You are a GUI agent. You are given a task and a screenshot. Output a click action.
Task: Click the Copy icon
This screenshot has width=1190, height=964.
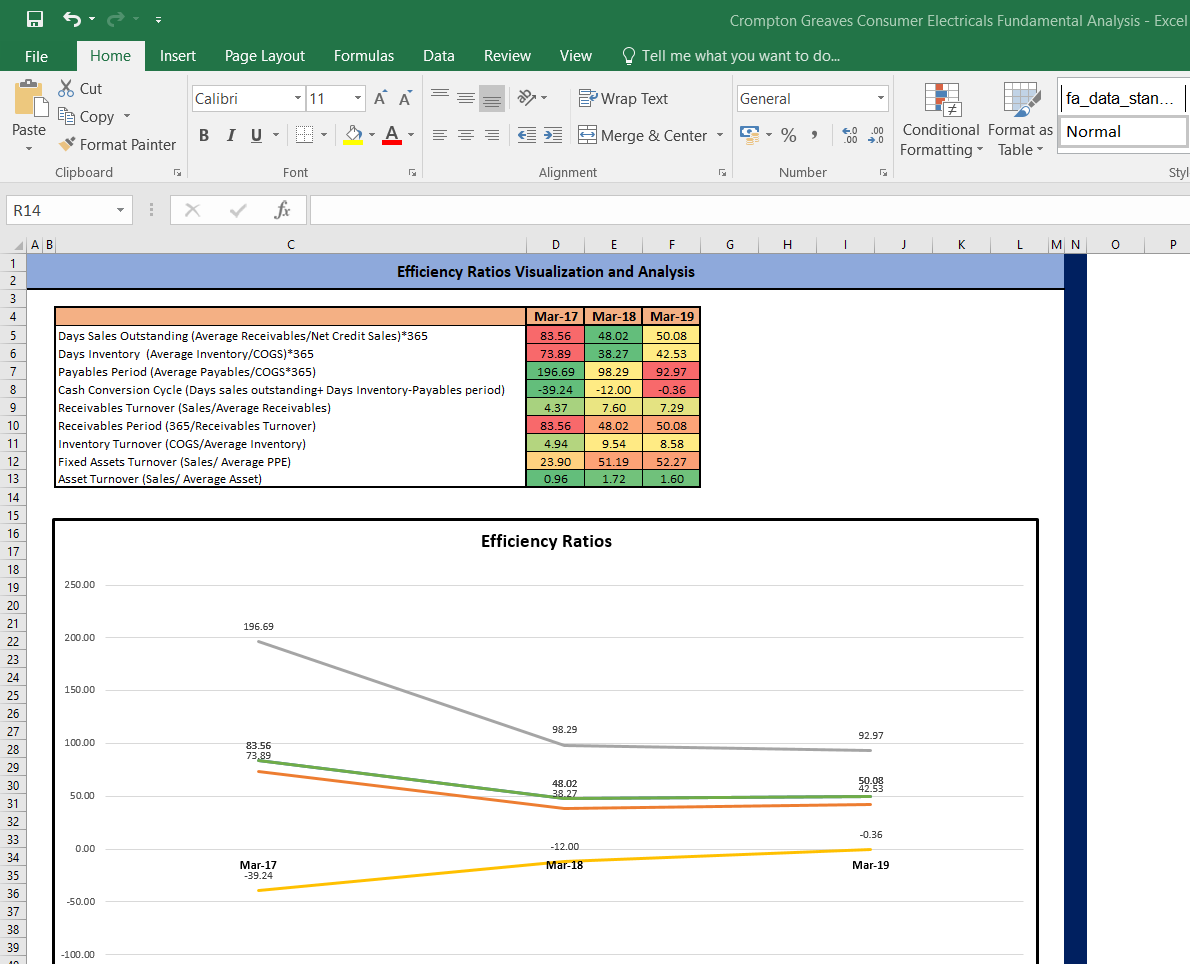(x=66, y=116)
